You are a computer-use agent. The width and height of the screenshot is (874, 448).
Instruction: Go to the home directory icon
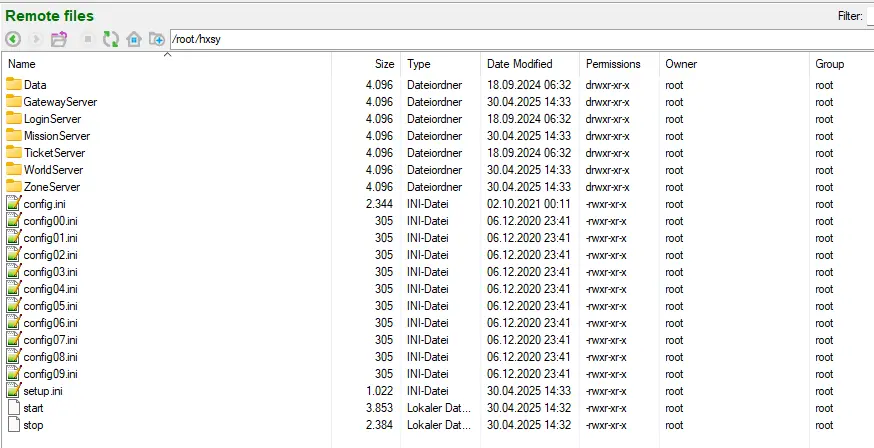pyautogui.click(x=134, y=39)
